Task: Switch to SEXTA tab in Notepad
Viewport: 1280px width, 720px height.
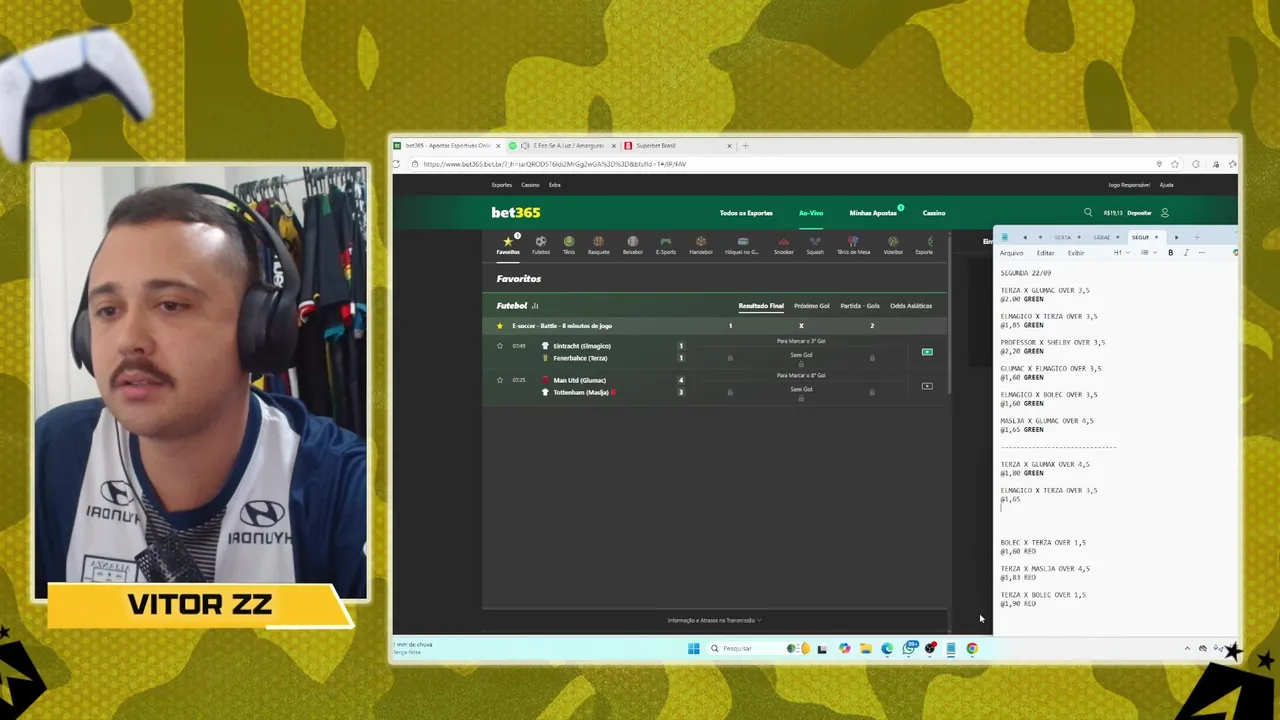Action: tap(1063, 237)
